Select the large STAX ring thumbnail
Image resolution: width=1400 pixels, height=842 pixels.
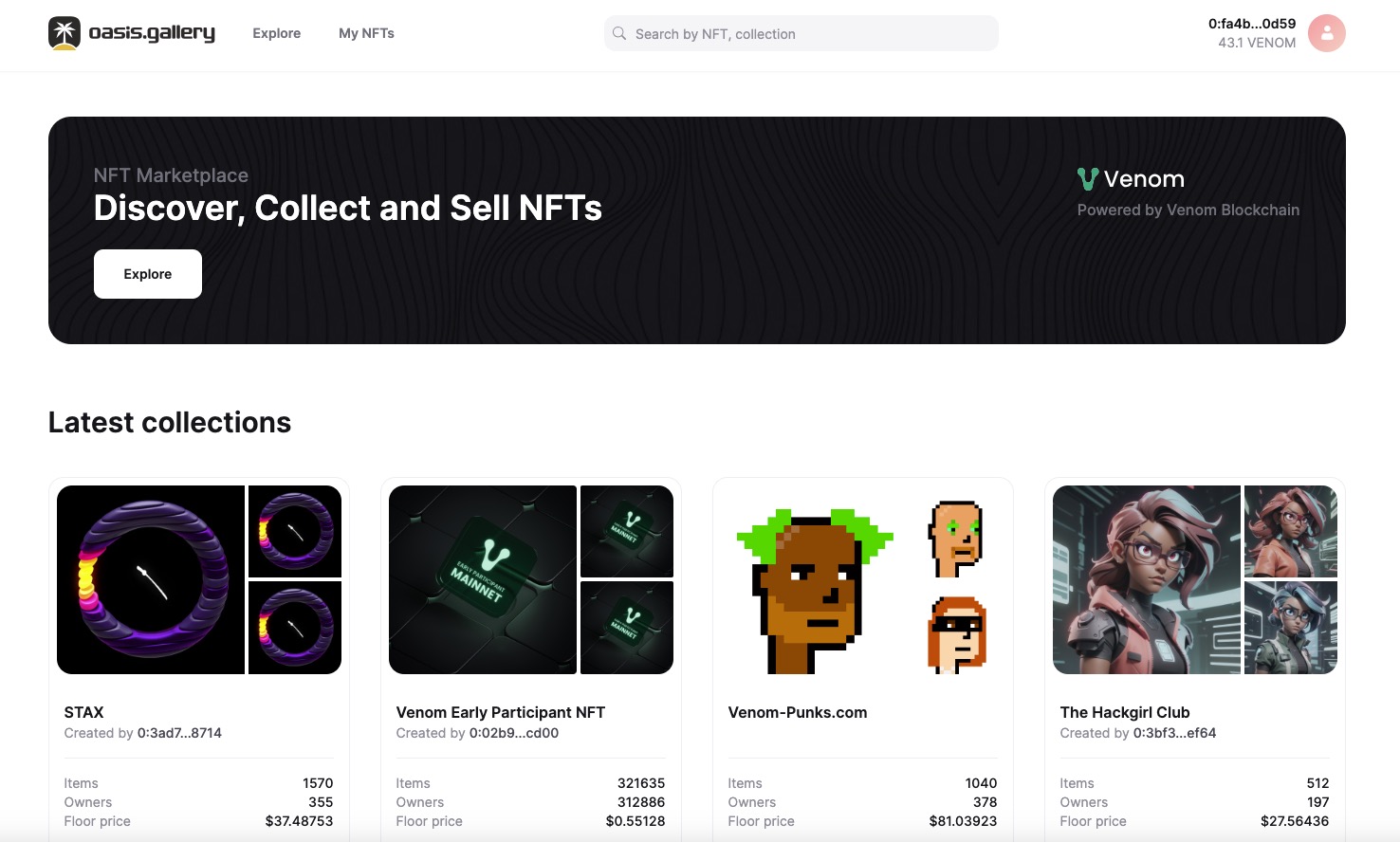151,579
